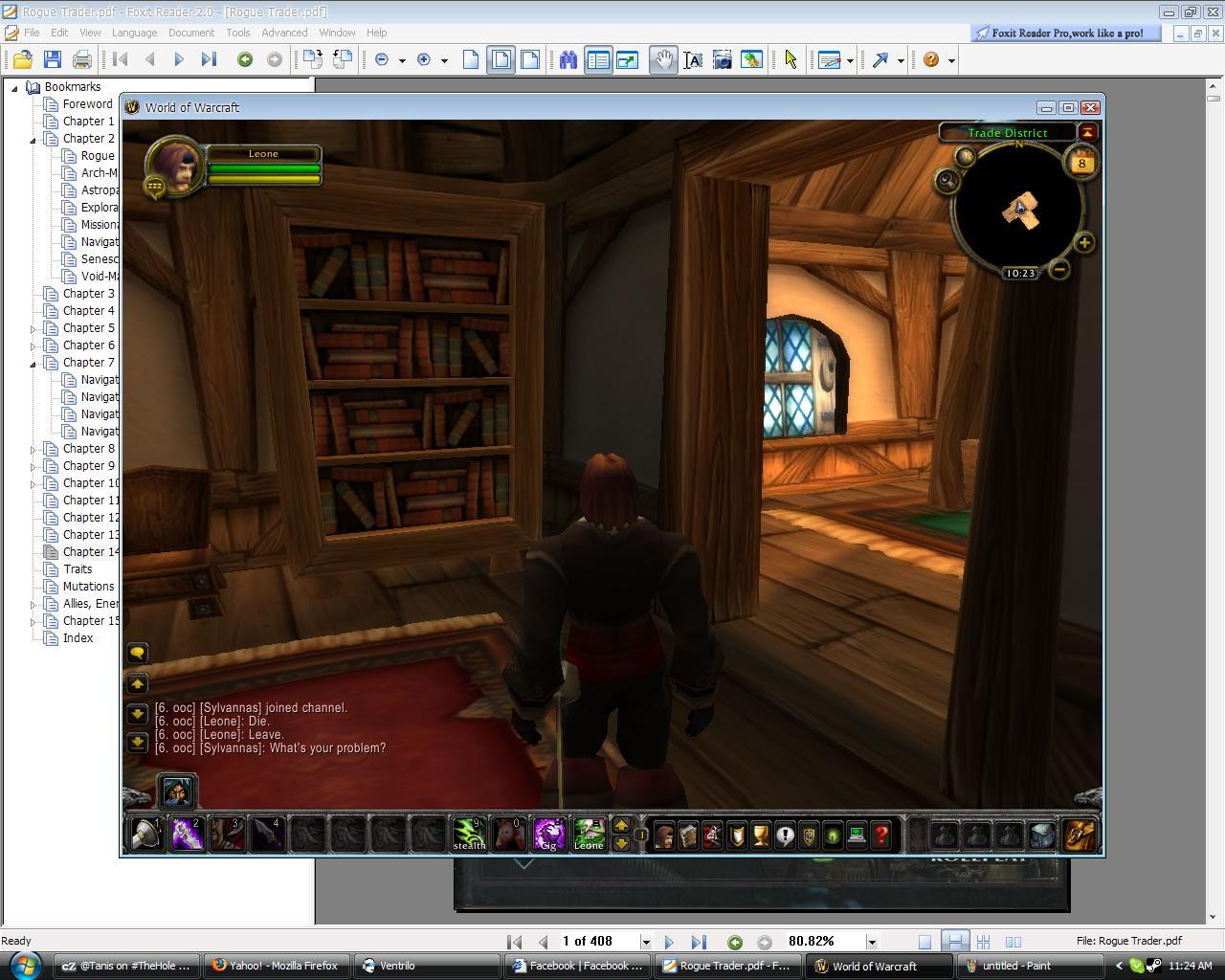This screenshot has width=1225, height=980.
Task: Click the Zoom Out magnifier icon in toolbar
Action: tap(382, 59)
